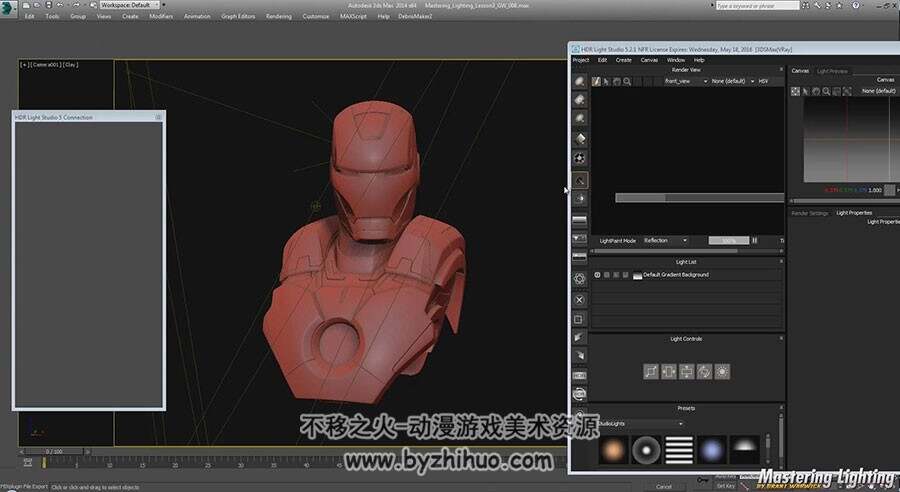The height and width of the screenshot is (492, 900).
Task: Select the Default Gradient Background light row
Action: (686, 275)
